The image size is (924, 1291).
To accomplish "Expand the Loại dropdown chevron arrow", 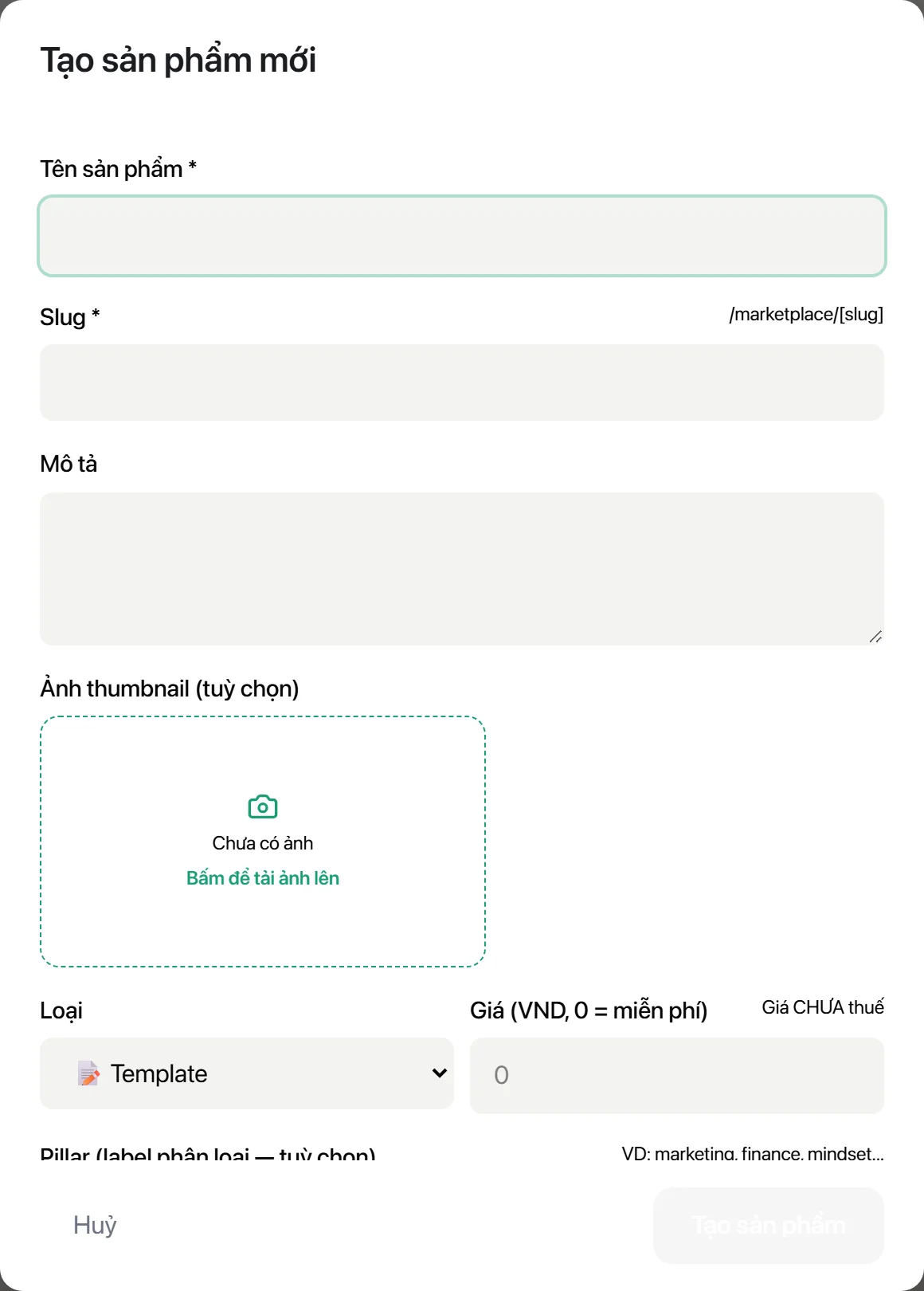I will 439,1073.
